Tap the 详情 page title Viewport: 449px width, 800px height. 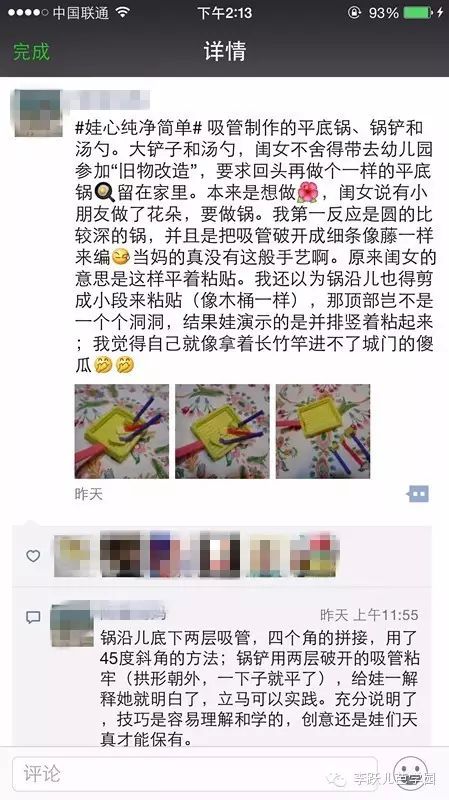(224, 52)
